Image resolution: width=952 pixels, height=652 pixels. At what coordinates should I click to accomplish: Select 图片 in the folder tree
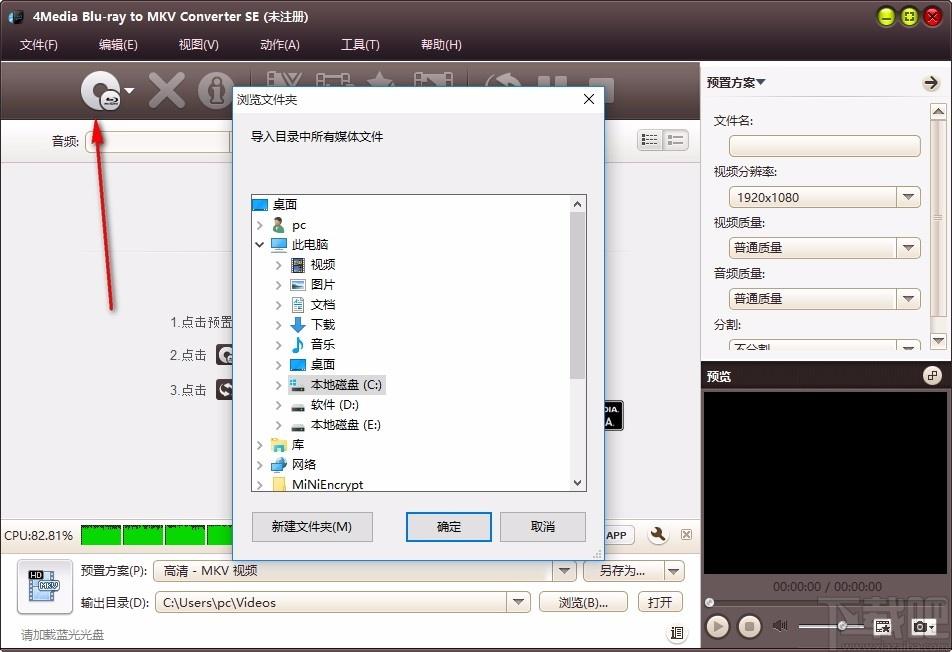point(323,285)
